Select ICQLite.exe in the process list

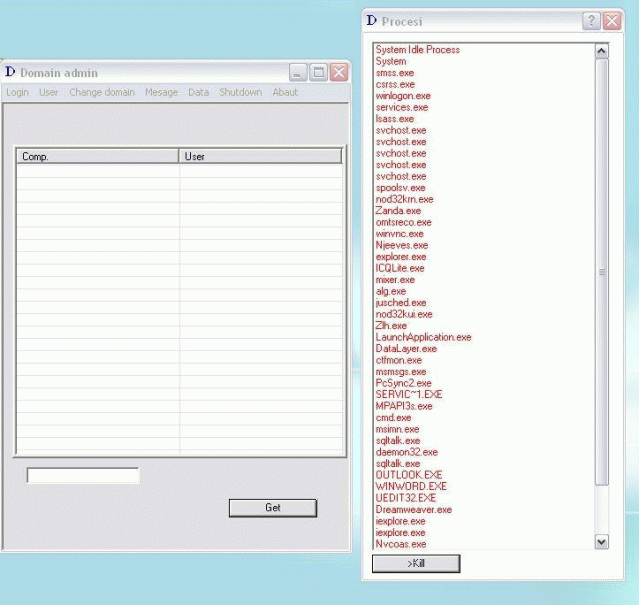pos(400,268)
